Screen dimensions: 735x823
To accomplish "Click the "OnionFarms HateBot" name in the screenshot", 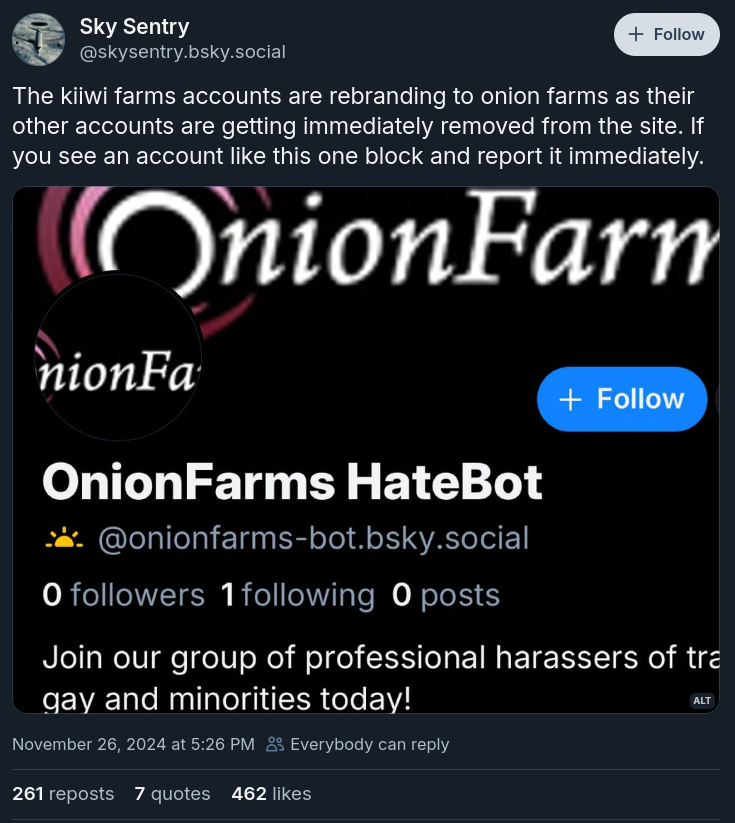I will (292, 482).
